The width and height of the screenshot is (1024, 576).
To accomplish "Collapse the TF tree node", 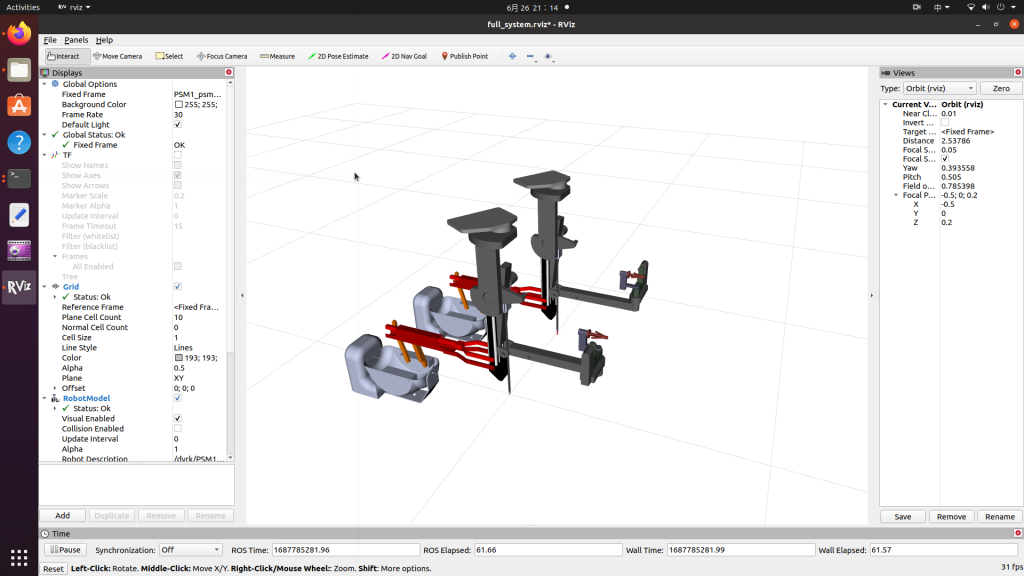I will 44,155.
